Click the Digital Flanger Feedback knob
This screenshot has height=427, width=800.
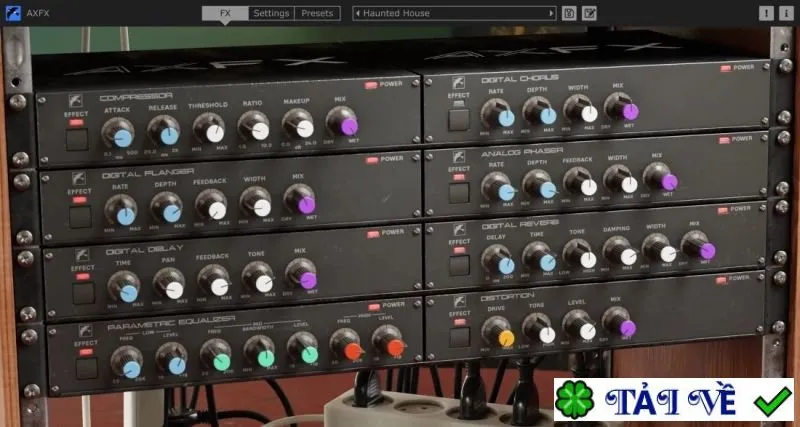click(x=211, y=205)
